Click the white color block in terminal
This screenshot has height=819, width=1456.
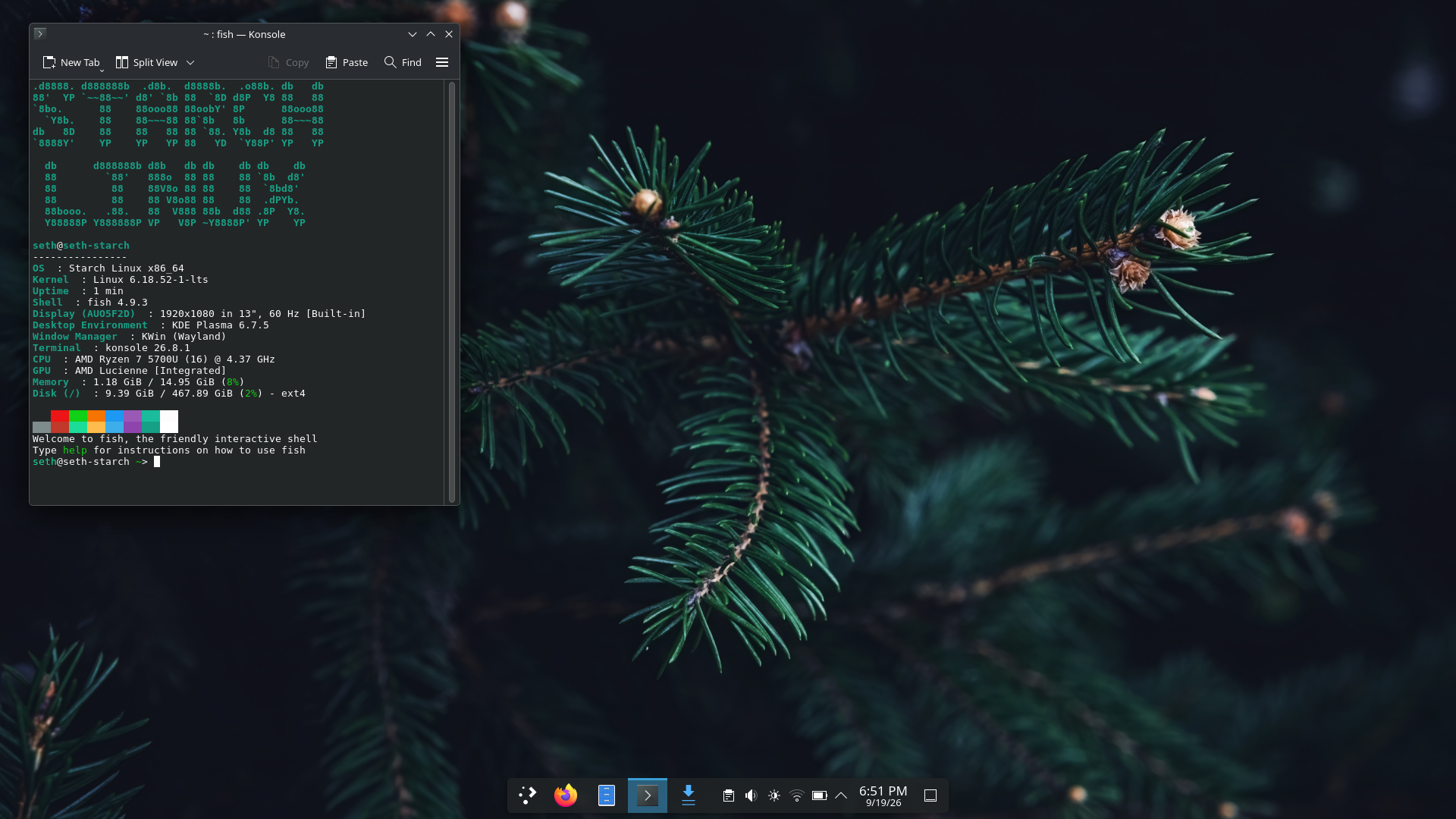169,422
